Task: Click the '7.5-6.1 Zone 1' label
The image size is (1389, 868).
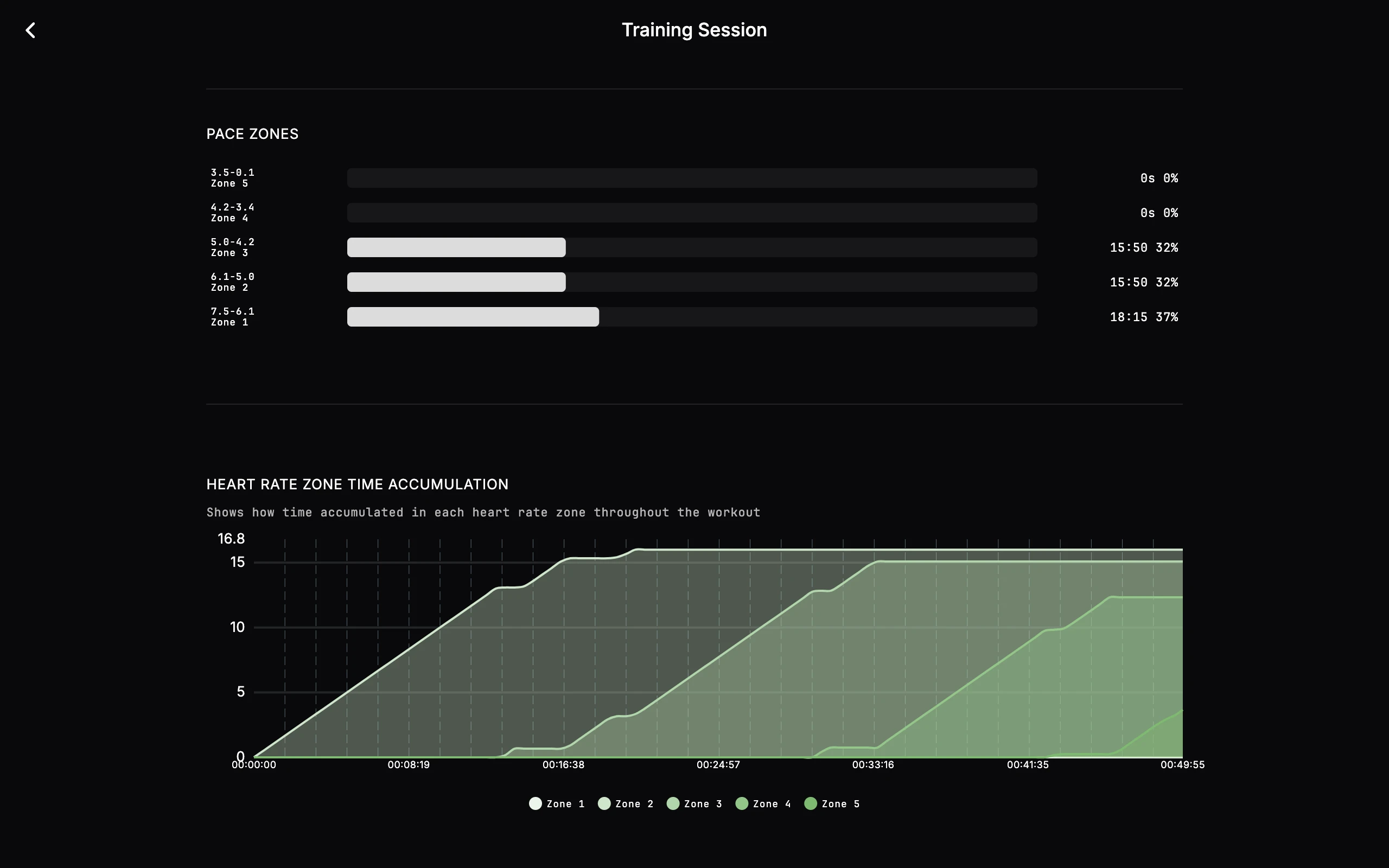Action: 232,317
